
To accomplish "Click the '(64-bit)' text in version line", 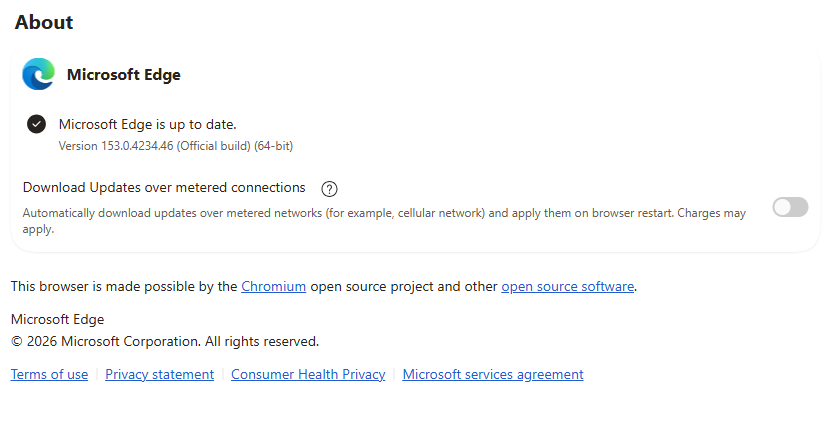I will point(273,146).
